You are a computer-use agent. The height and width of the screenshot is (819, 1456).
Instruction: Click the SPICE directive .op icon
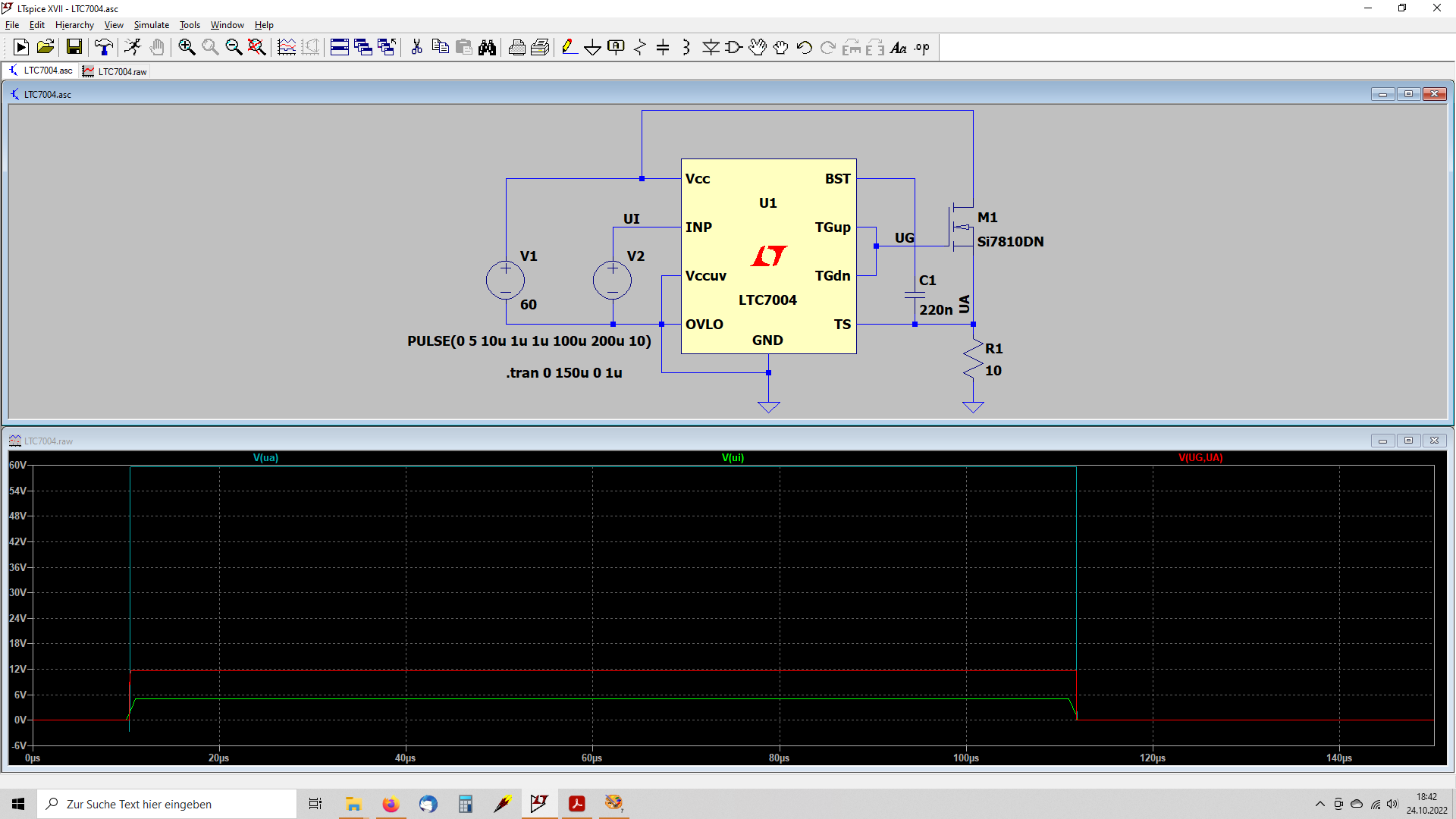922,48
